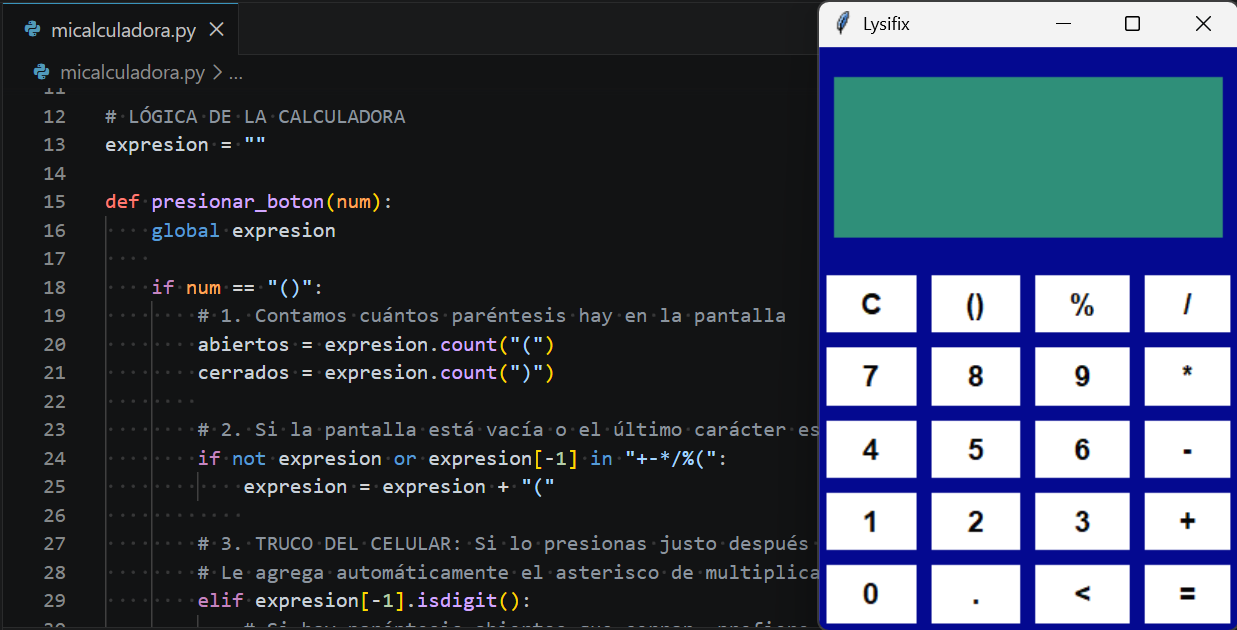Close the micalculadora.py tab
Image resolution: width=1237 pixels, height=630 pixels.
[217, 30]
